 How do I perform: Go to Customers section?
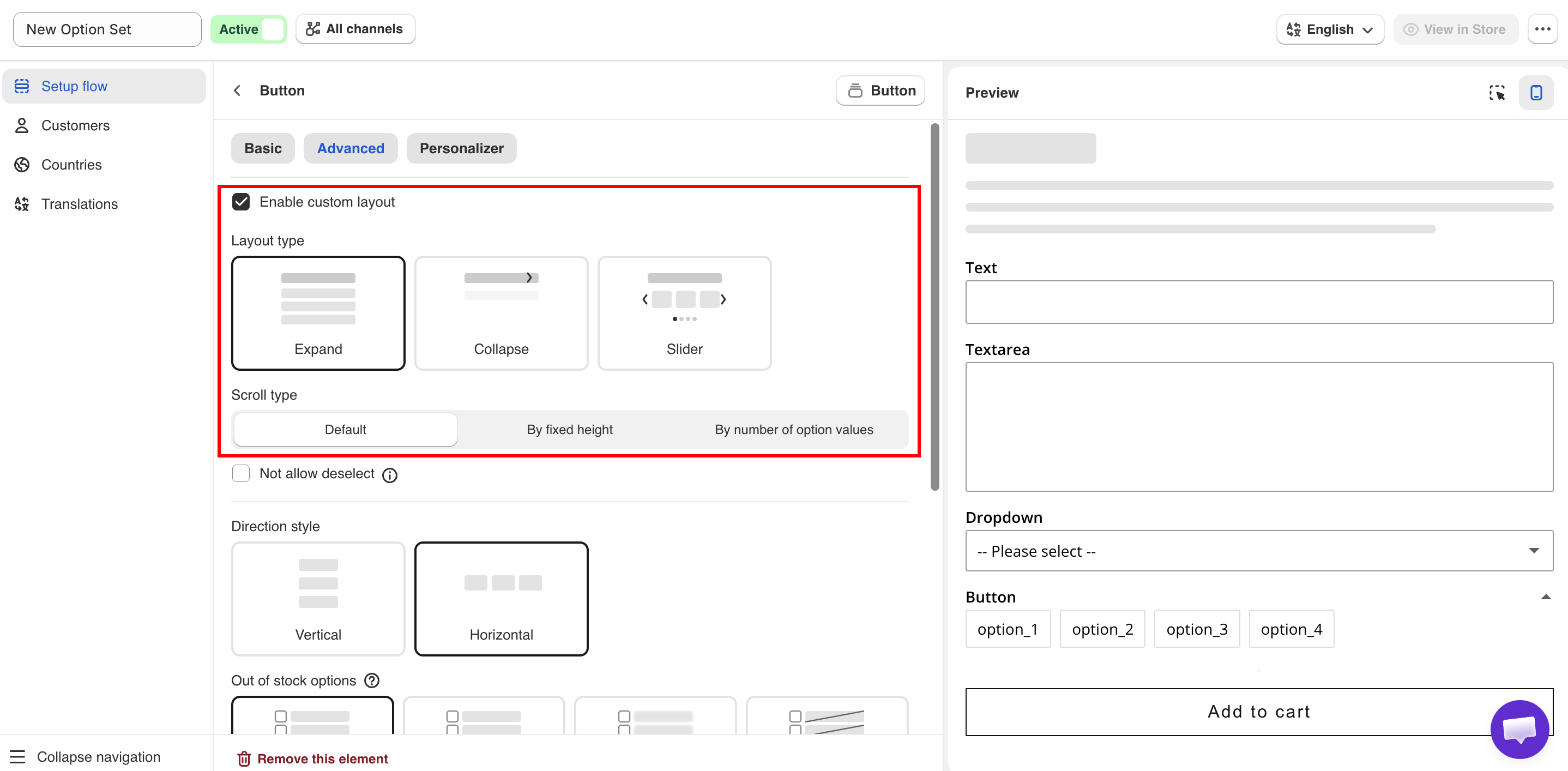pyautogui.click(x=104, y=125)
